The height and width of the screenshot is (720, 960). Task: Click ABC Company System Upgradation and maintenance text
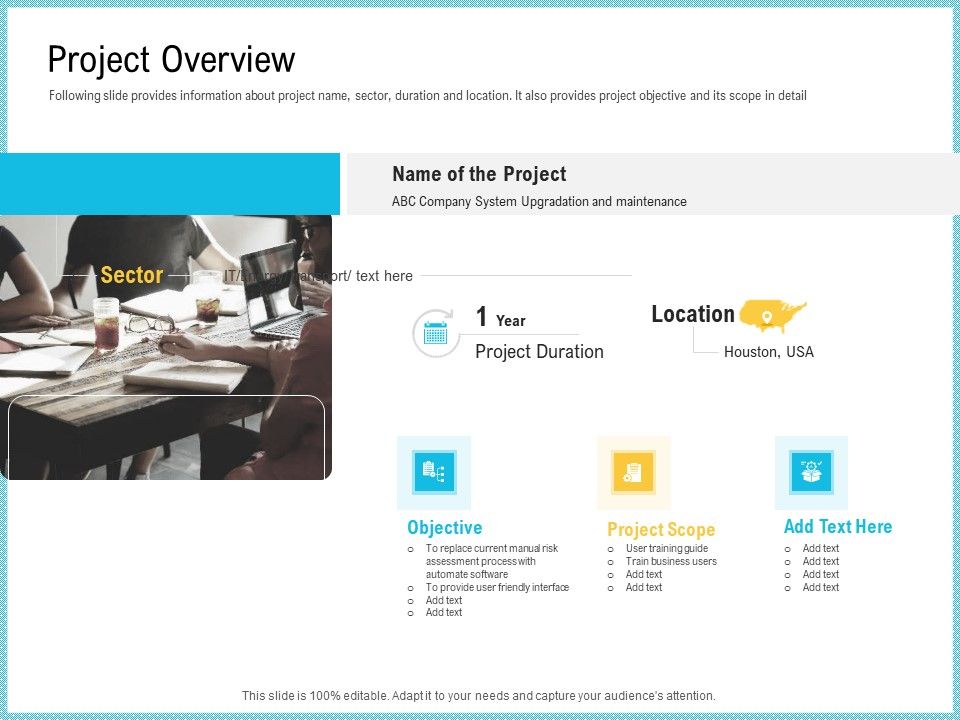(x=539, y=201)
